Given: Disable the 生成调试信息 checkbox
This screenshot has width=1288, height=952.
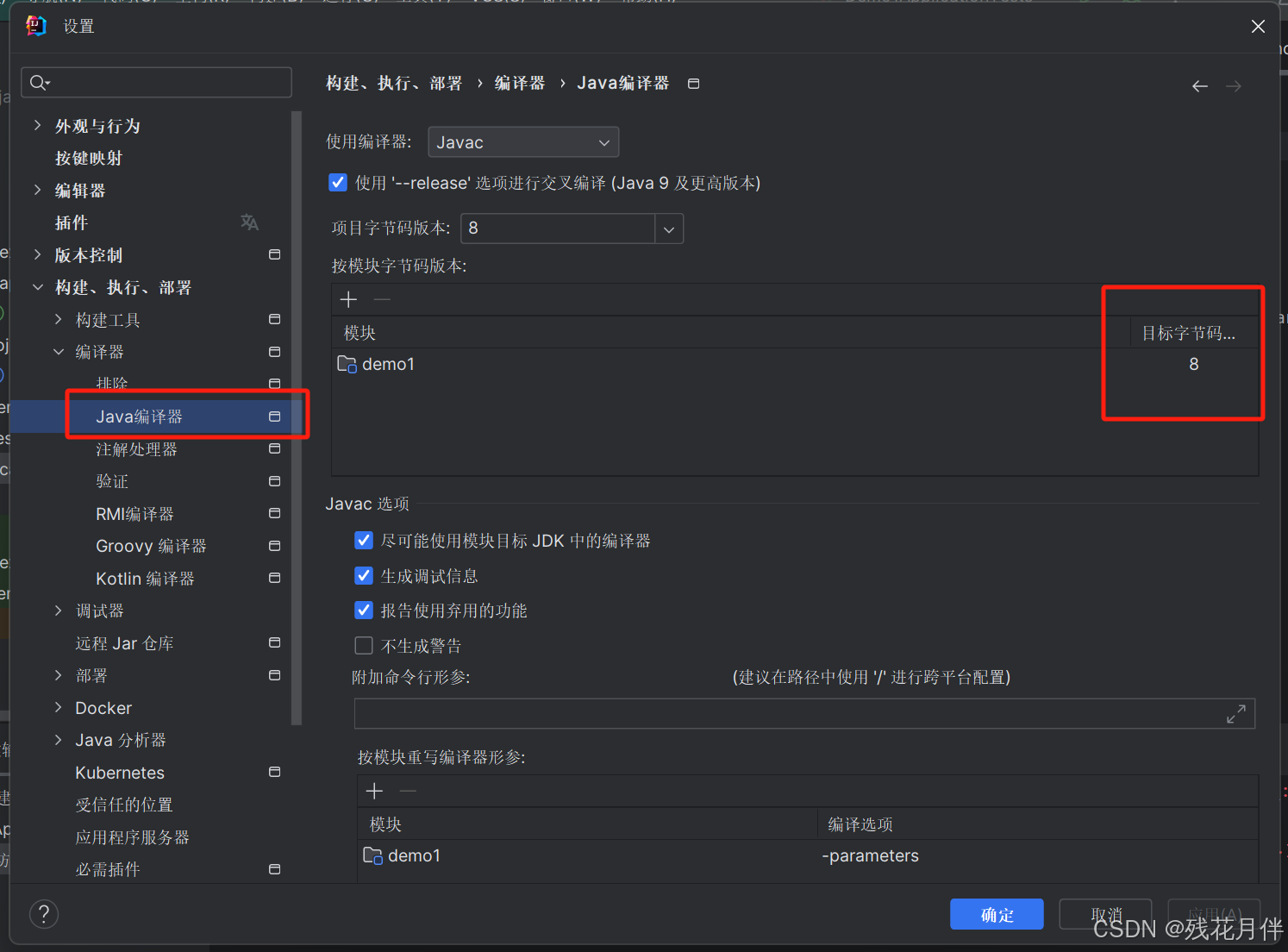Looking at the screenshot, I should pyautogui.click(x=364, y=575).
